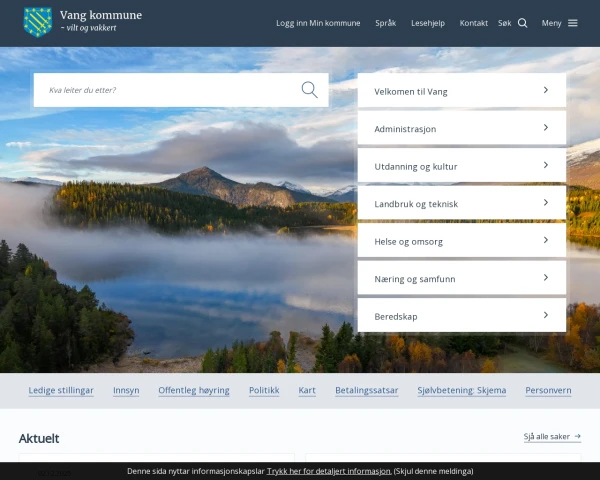Open the Personvern link
This screenshot has width=600, height=480.
[548, 390]
